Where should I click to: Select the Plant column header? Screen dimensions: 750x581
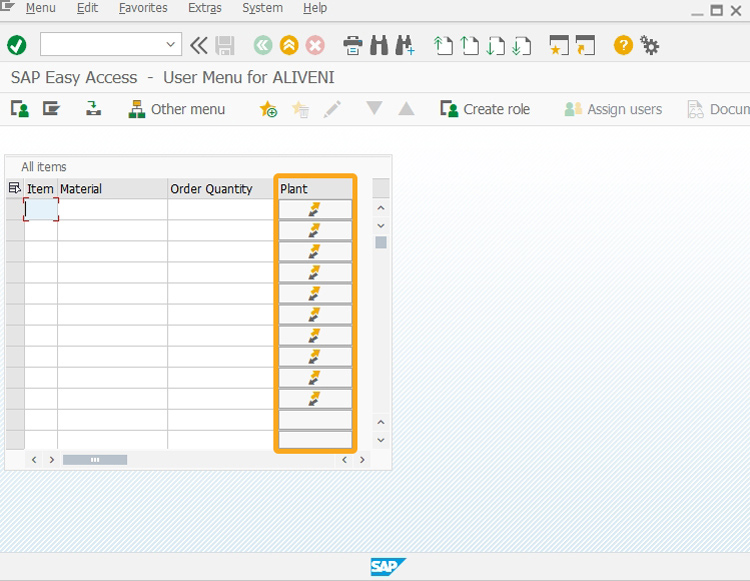point(315,188)
